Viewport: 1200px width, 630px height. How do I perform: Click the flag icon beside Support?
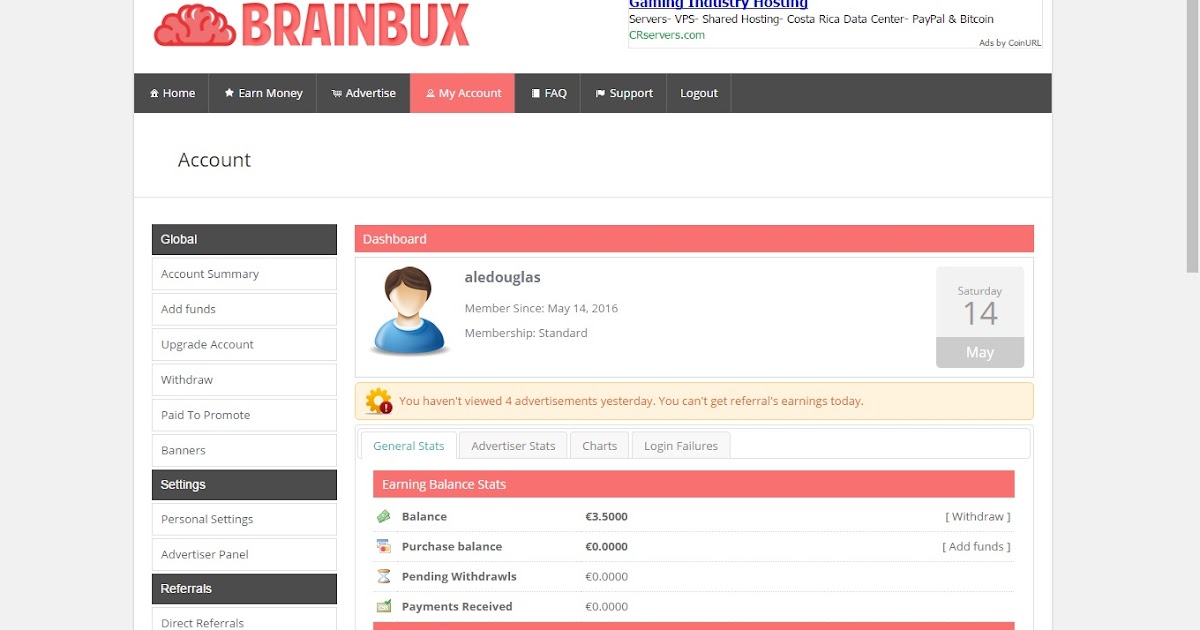[x=600, y=93]
